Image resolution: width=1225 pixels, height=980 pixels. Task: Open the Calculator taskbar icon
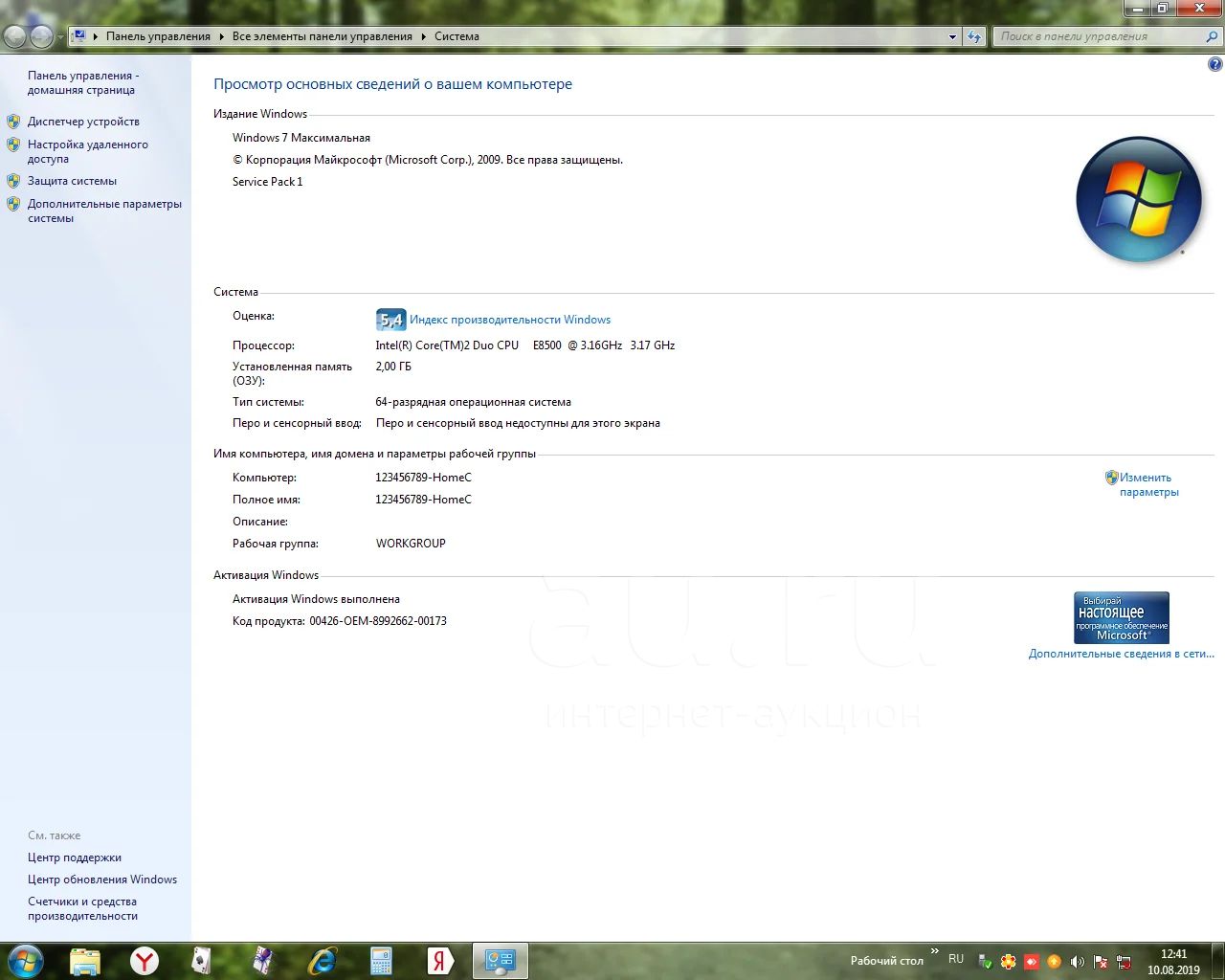click(381, 961)
